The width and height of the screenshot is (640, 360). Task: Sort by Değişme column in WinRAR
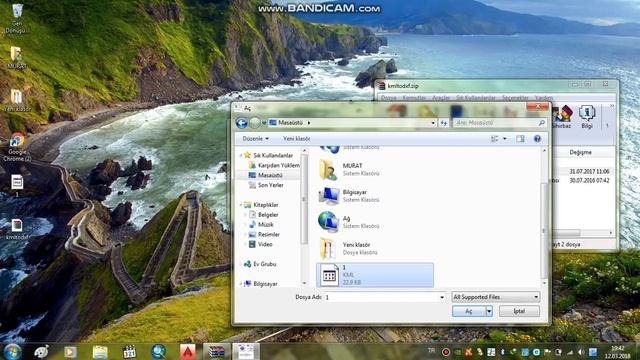pyautogui.click(x=580, y=152)
